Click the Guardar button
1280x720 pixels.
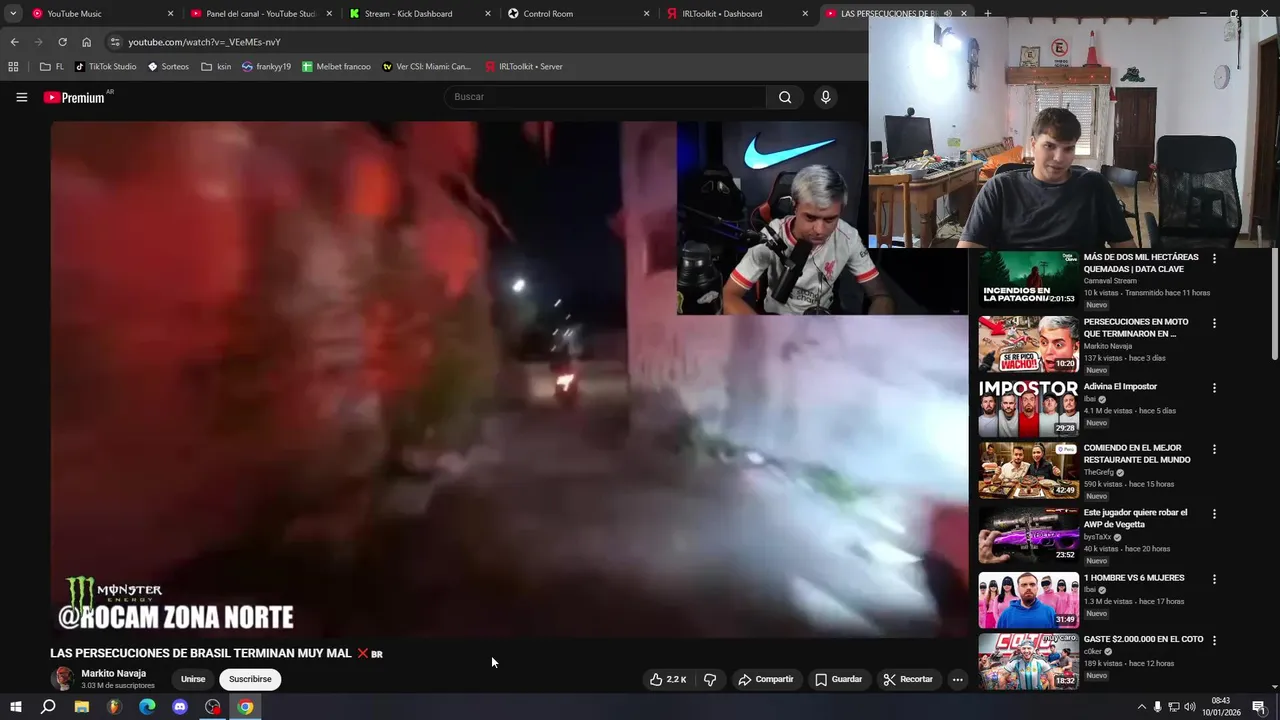point(838,679)
